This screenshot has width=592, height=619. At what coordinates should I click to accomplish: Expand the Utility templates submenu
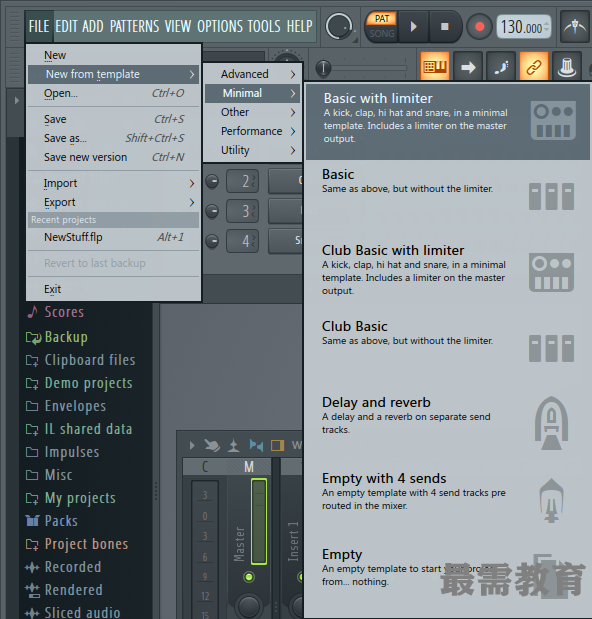click(253, 150)
